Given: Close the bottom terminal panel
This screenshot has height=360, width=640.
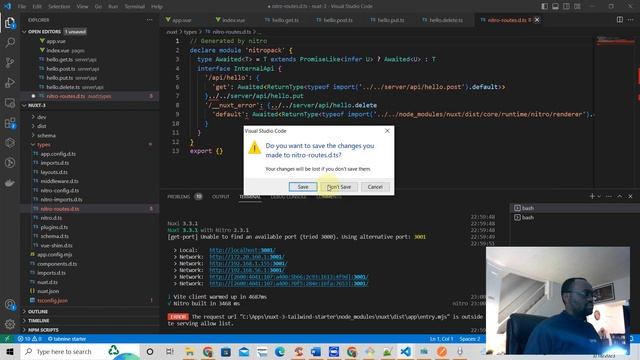Looking at the screenshot, I should (631, 196).
